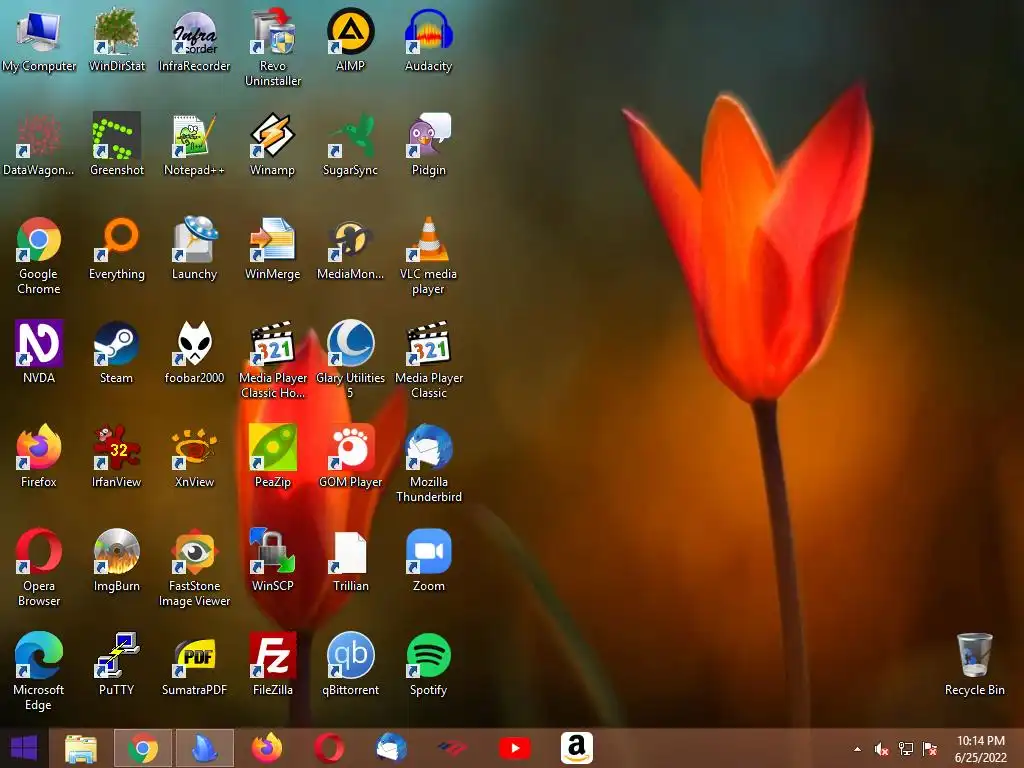Select the qBittorrent icon
This screenshot has height=768, width=1024.
coord(351,664)
